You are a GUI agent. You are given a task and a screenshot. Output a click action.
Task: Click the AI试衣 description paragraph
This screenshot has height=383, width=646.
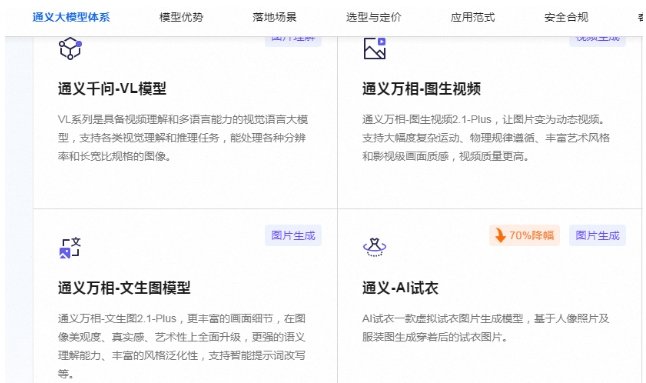click(486, 328)
